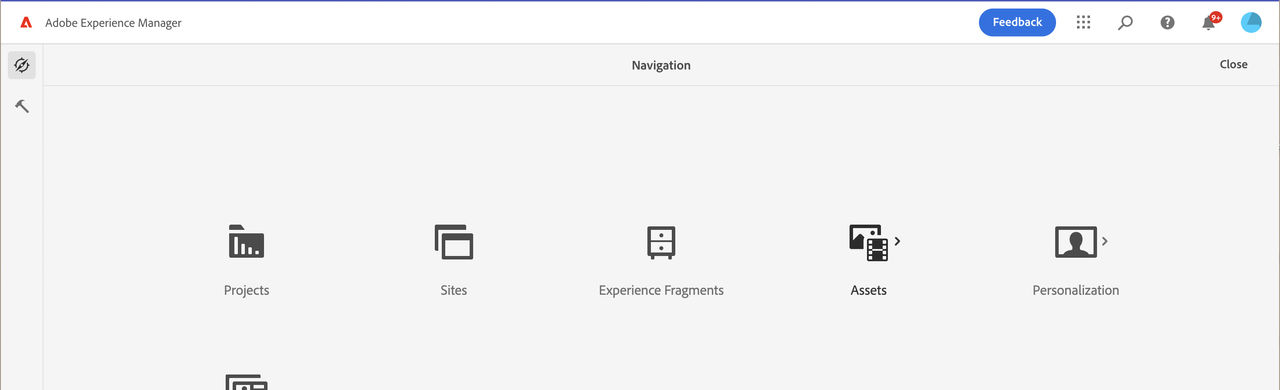The width and height of the screenshot is (1280, 390).
Task: Open the user profile avatar
Action: point(1251,22)
